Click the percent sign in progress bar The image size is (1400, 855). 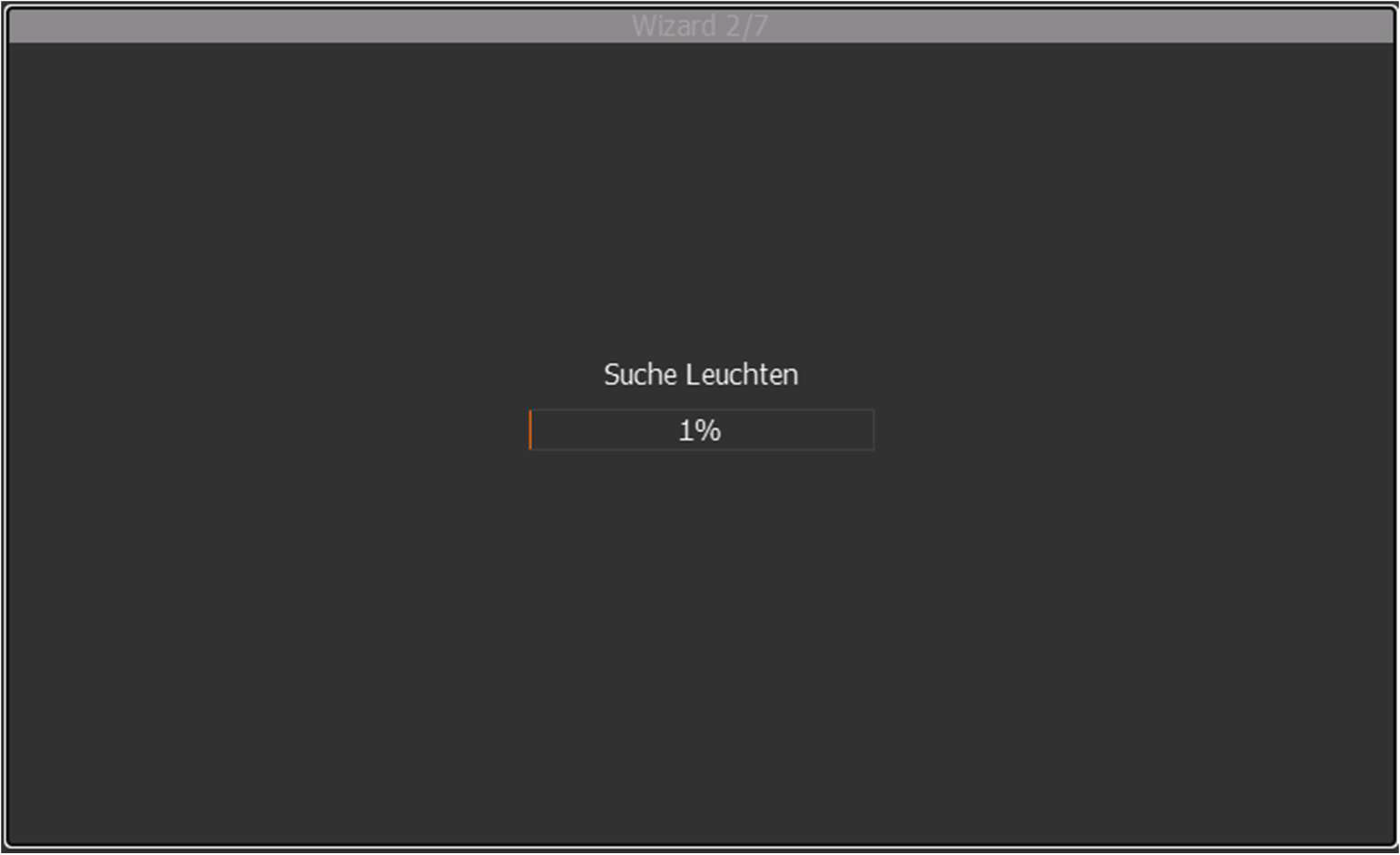click(710, 430)
